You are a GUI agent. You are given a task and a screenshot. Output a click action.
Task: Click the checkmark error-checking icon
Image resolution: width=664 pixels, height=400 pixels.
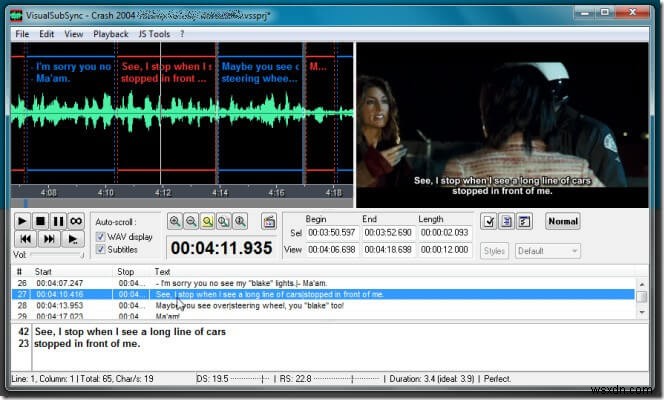pyautogui.click(x=489, y=221)
